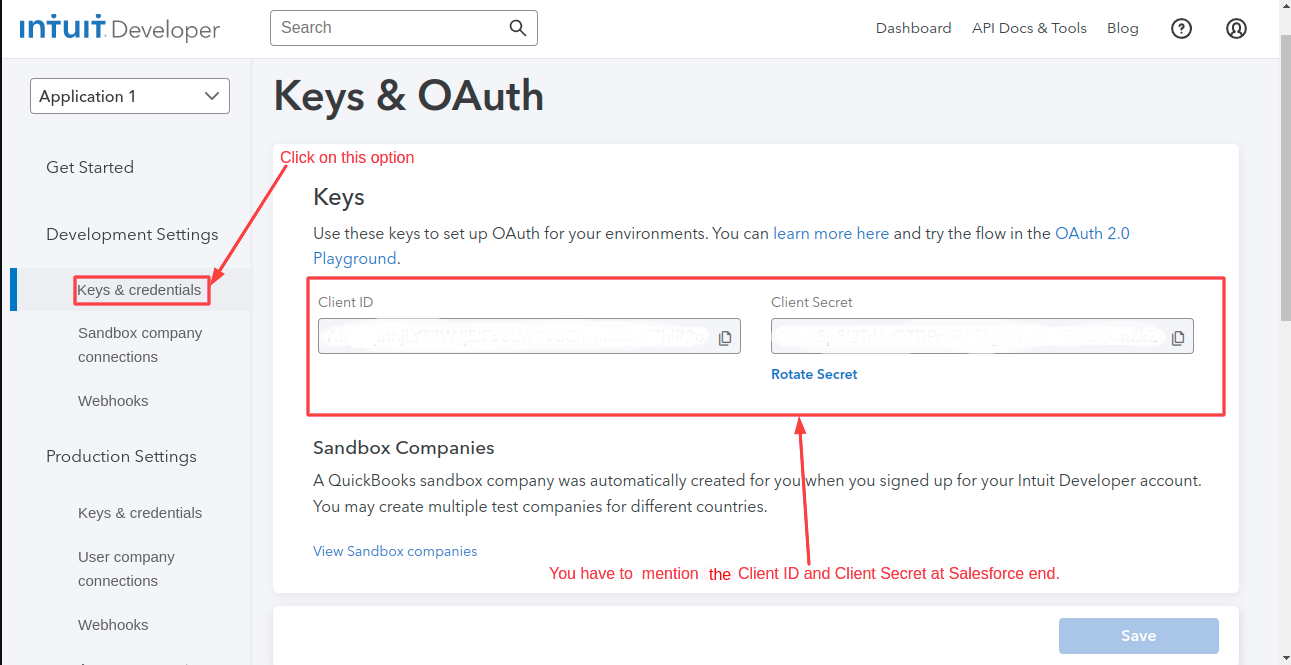Copy the Client ID value
The image size is (1291, 665).
(x=725, y=338)
